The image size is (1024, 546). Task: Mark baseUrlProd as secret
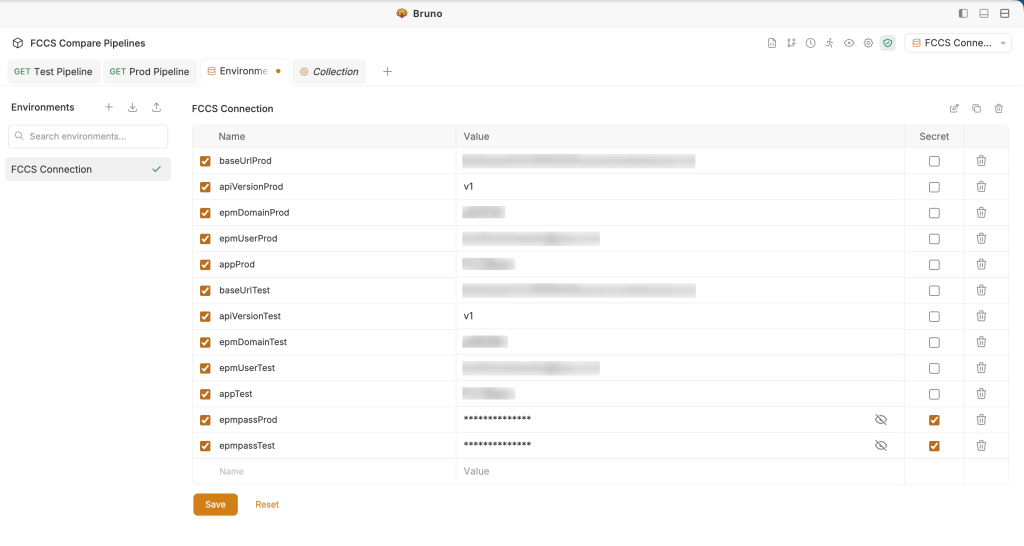coord(934,161)
